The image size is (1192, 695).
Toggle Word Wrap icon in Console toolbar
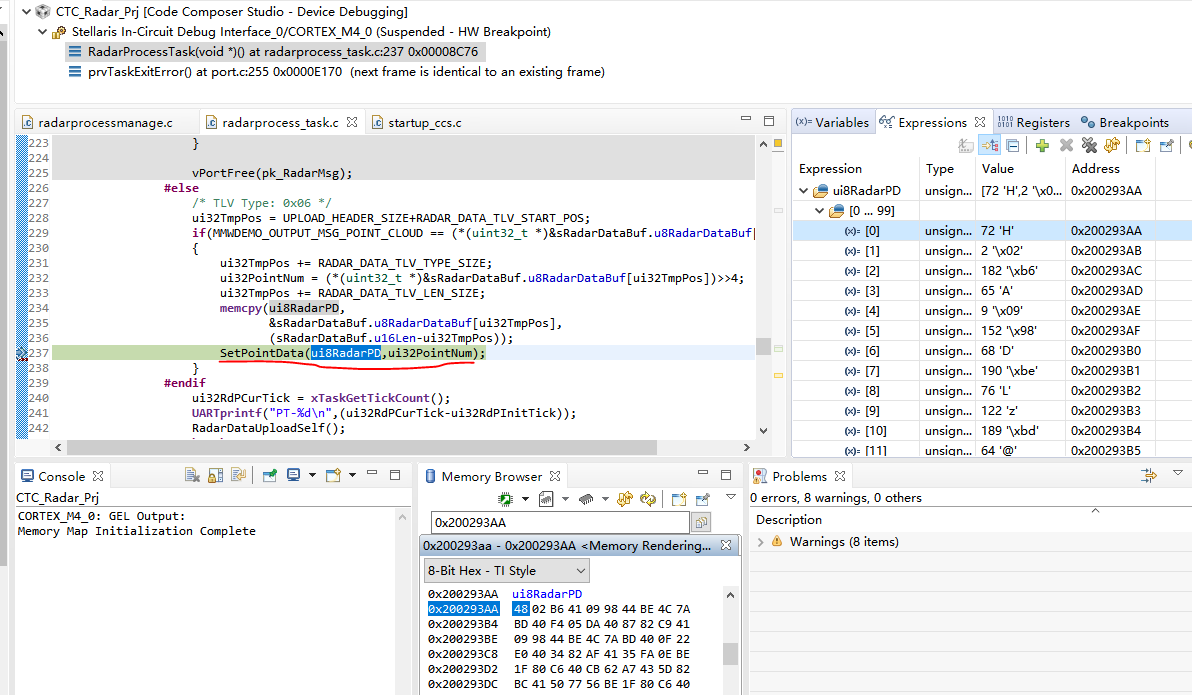pos(239,475)
